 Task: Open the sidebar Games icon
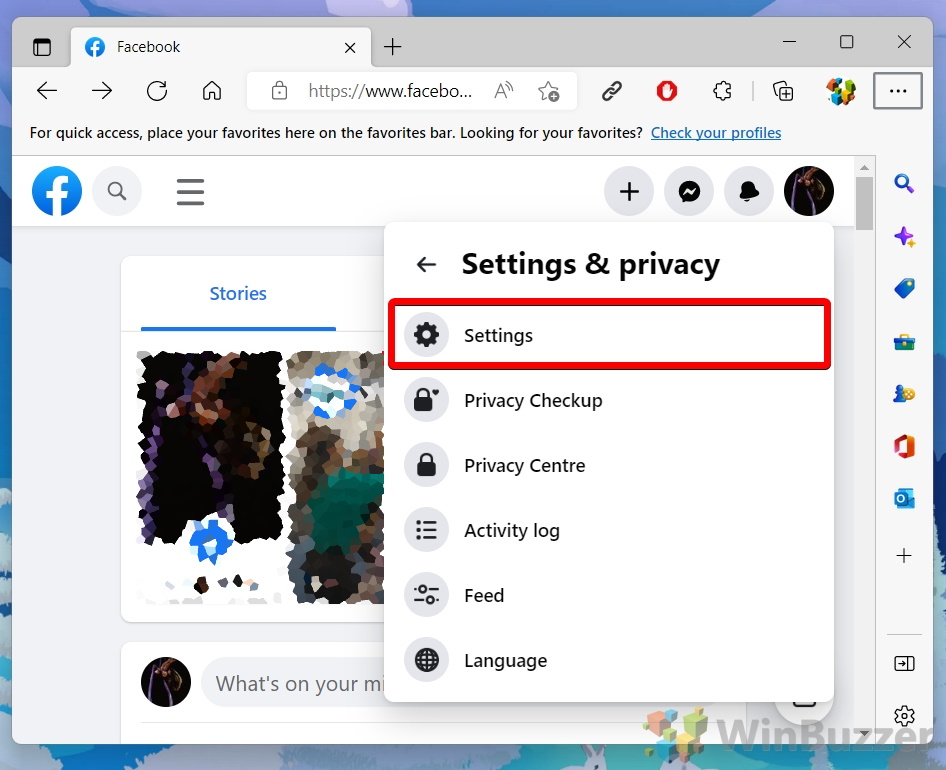[x=904, y=394]
